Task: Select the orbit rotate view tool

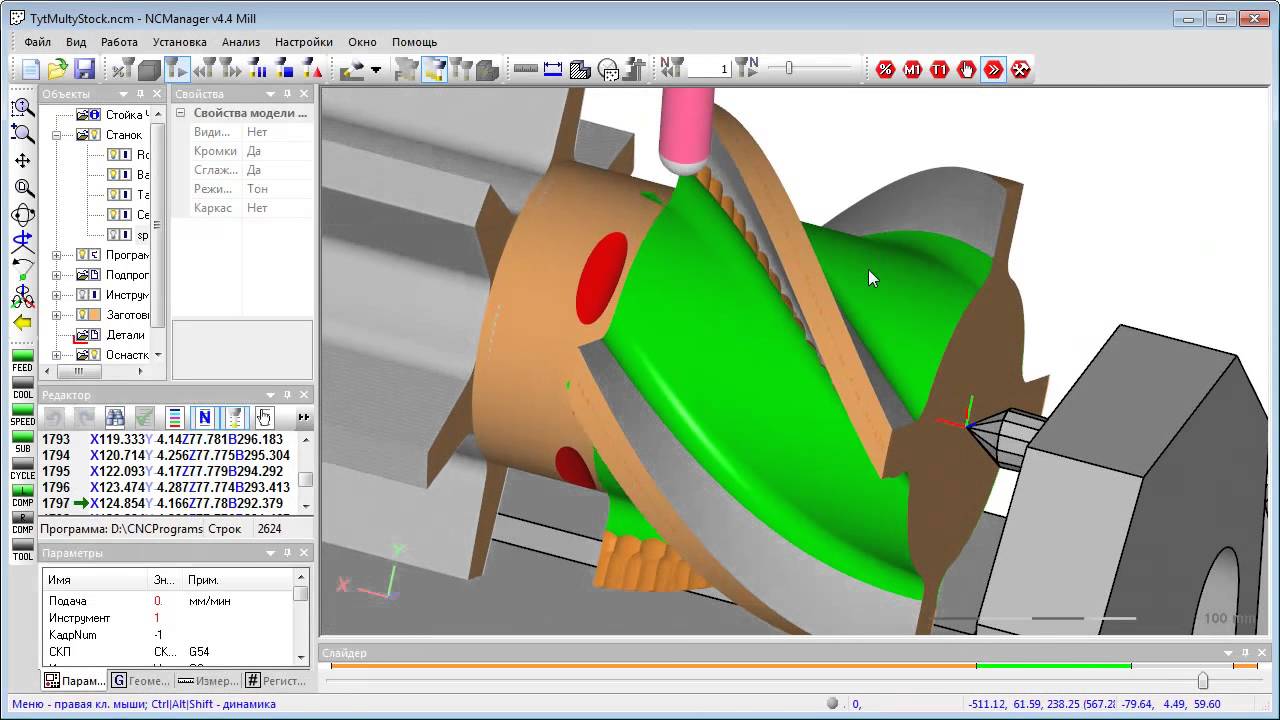Action: [22, 214]
